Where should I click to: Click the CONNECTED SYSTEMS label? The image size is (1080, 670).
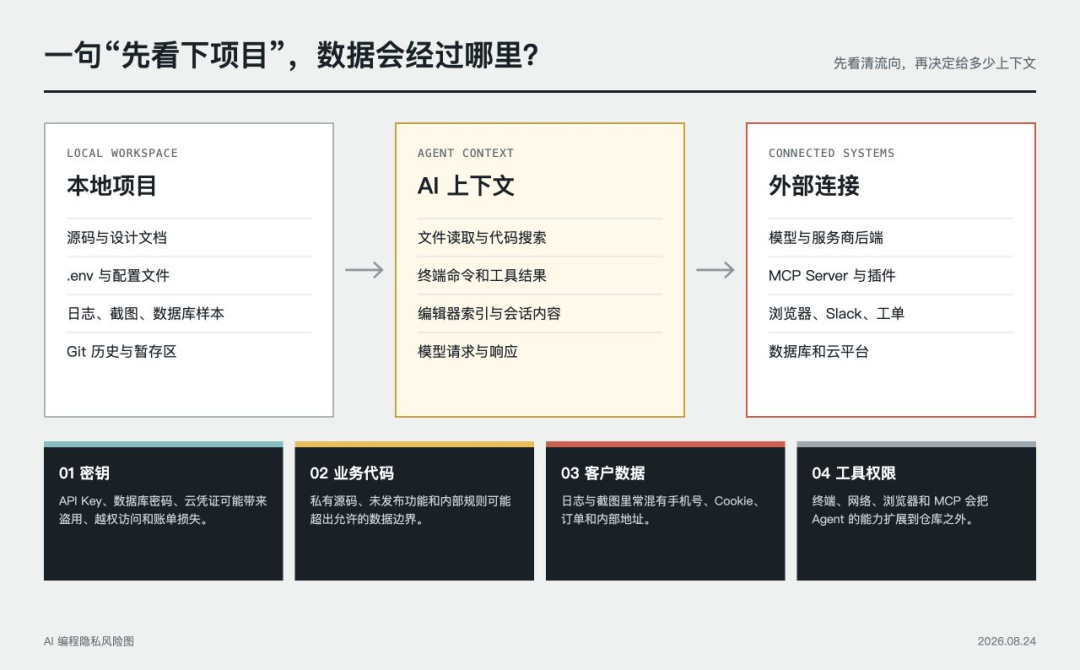(831, 153)
